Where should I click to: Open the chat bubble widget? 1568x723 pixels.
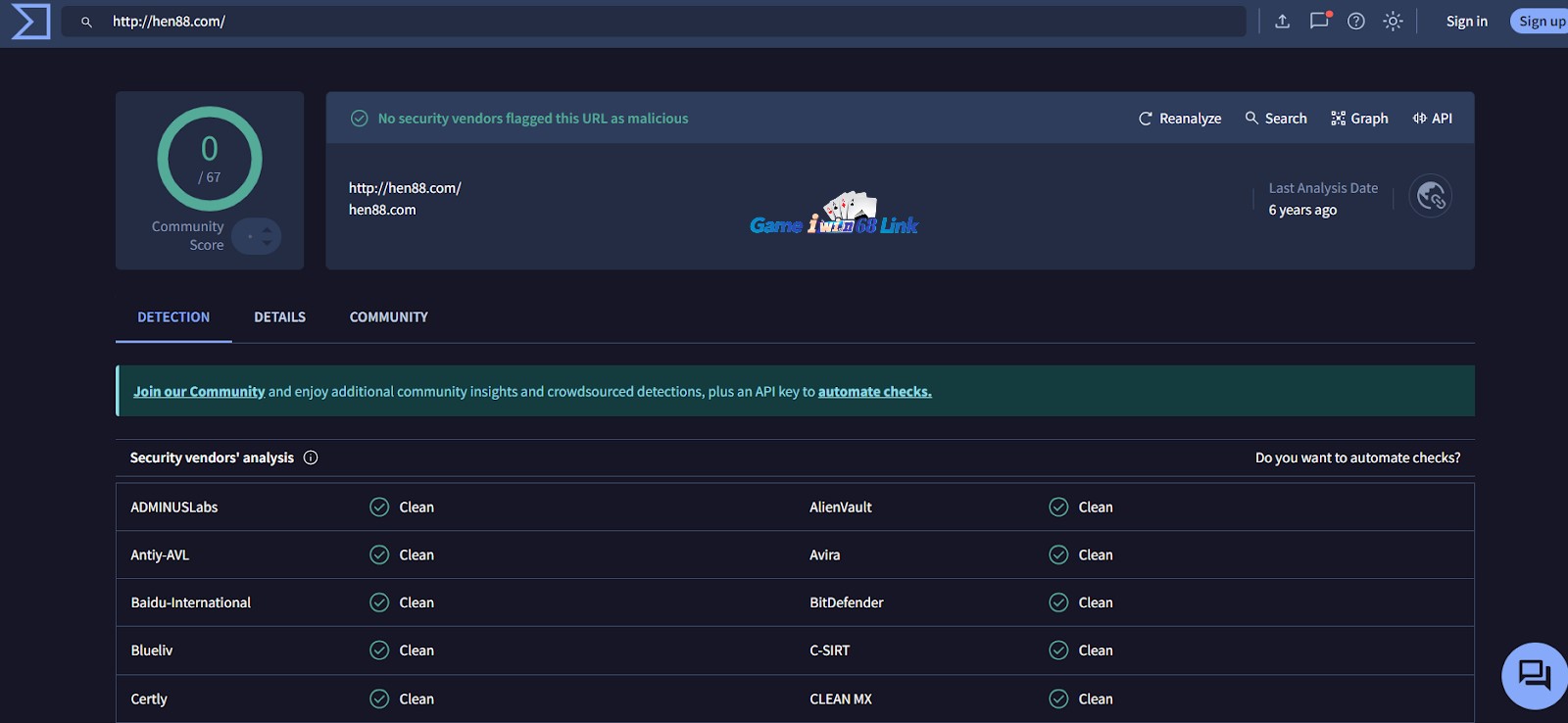1535,675
